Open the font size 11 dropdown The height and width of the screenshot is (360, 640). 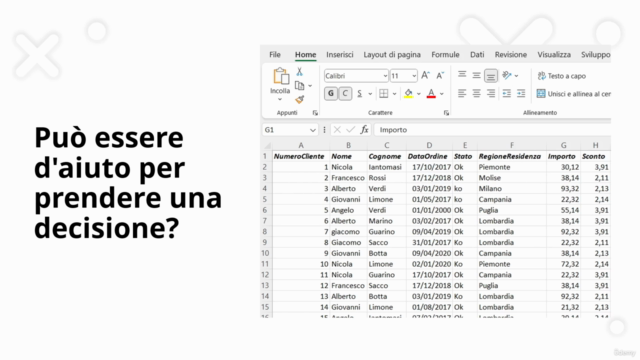pos(414,76)
